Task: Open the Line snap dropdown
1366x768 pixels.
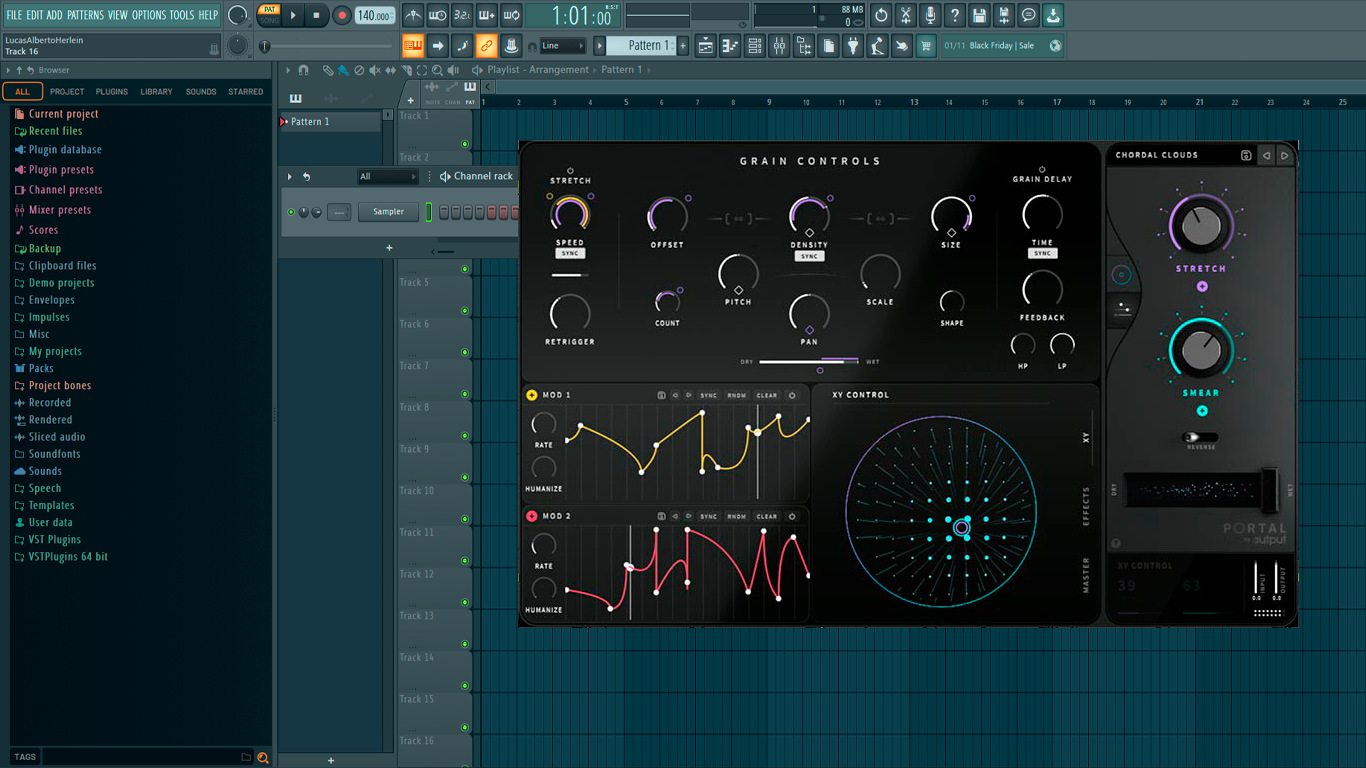Action: pos(563,46)
